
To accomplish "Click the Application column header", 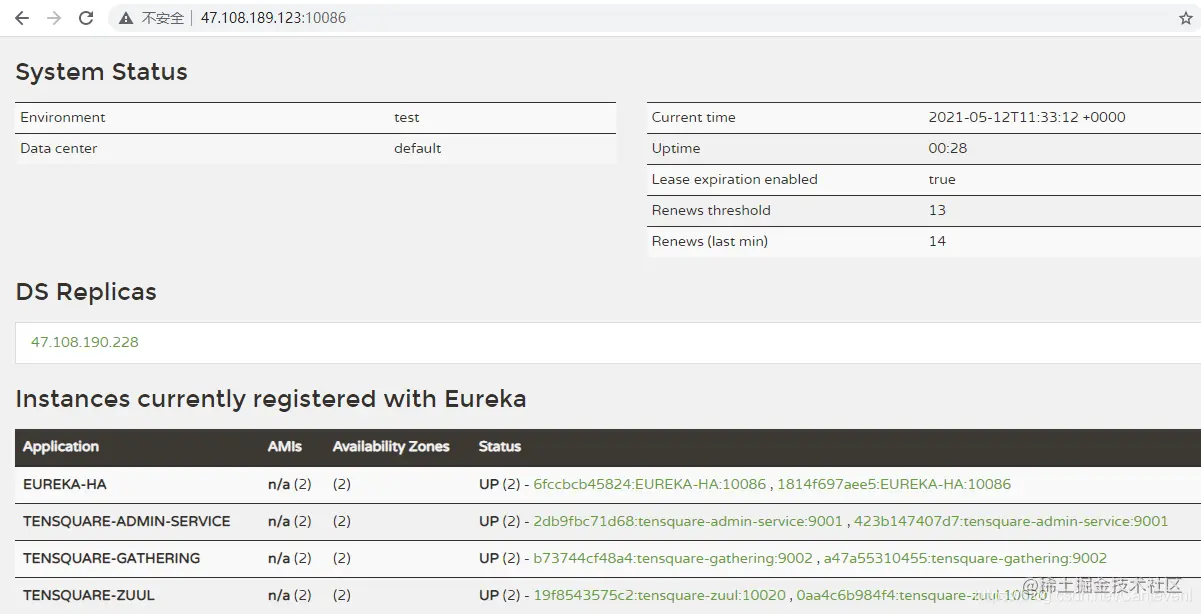I will [61, 447].
